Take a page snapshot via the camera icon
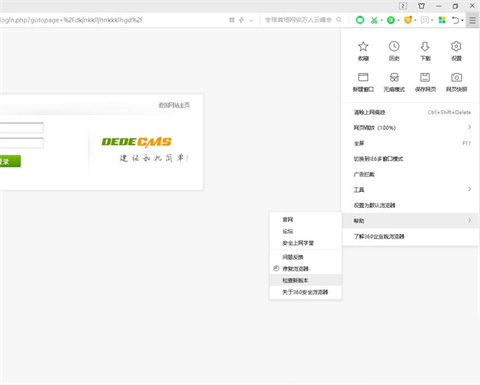Screen dimensions: 480x385 point(456,77)
